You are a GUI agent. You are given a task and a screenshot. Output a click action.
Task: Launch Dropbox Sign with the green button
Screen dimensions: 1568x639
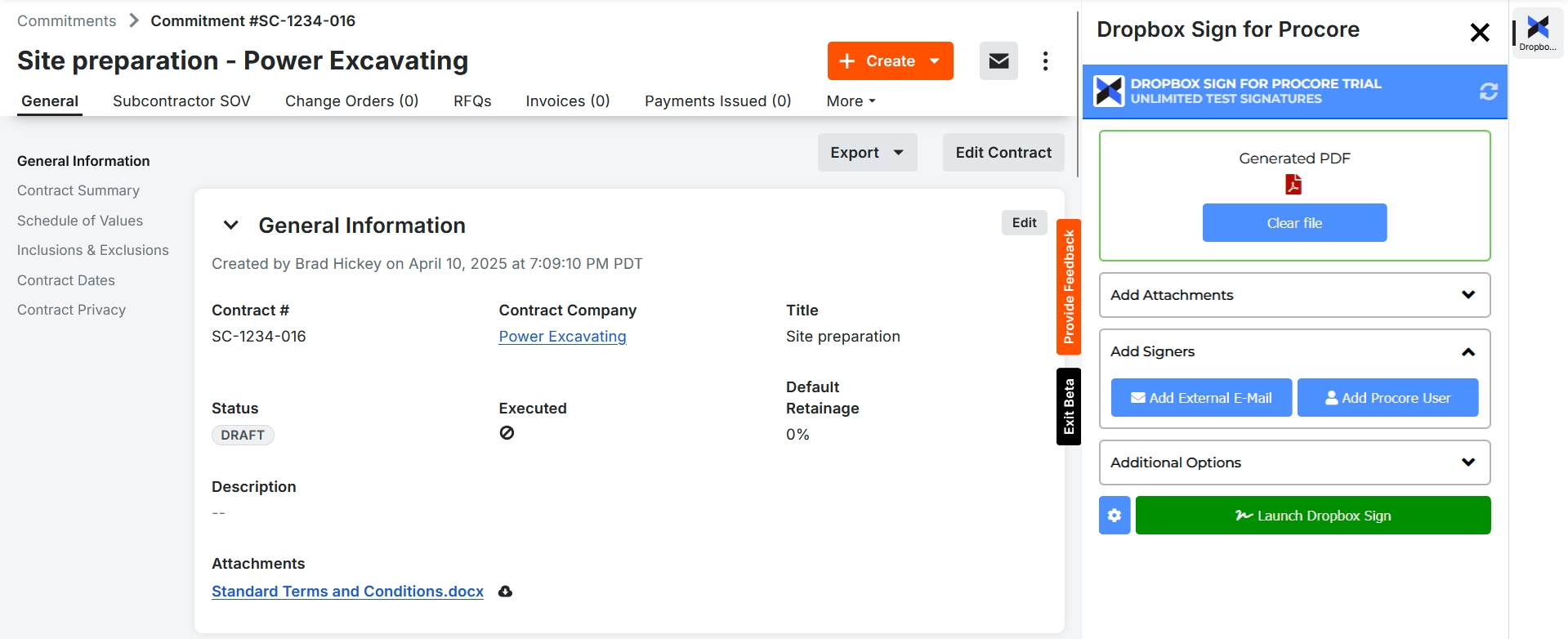(1313, 516)
